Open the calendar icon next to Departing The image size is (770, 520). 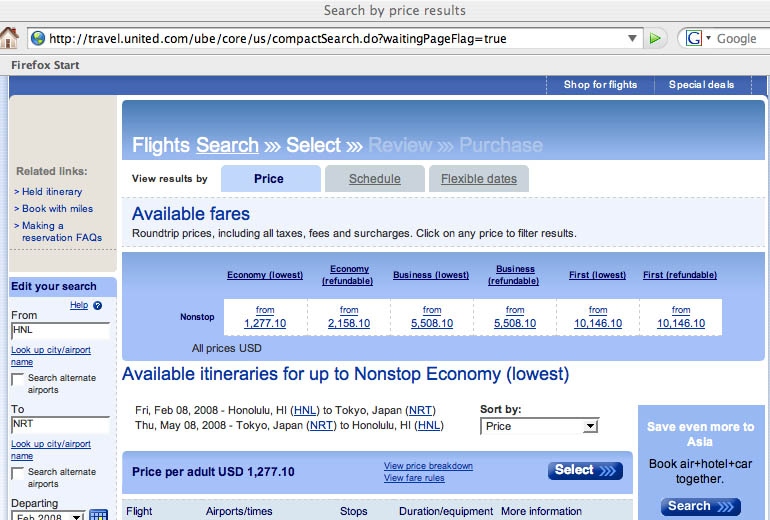99,515
